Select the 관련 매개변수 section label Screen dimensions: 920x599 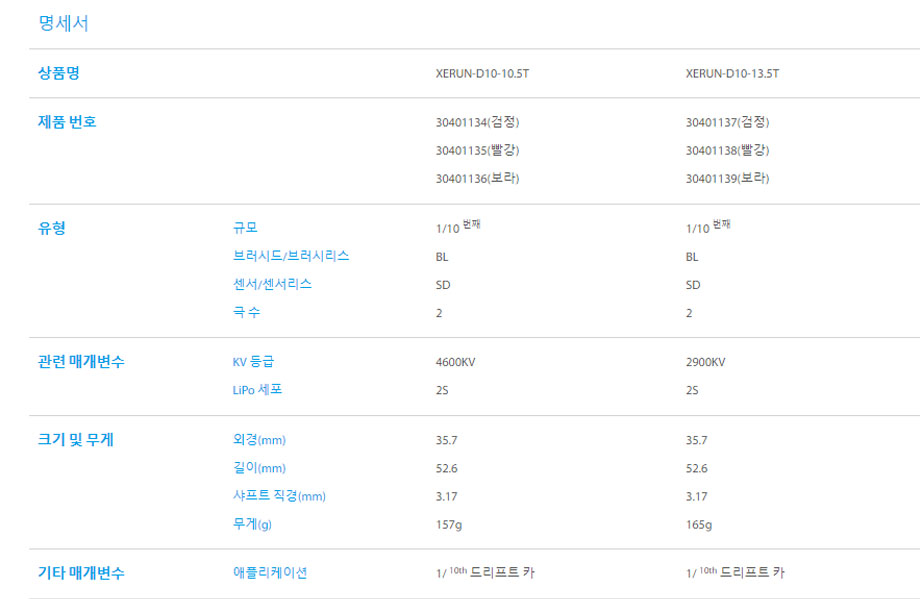point(81,361)
